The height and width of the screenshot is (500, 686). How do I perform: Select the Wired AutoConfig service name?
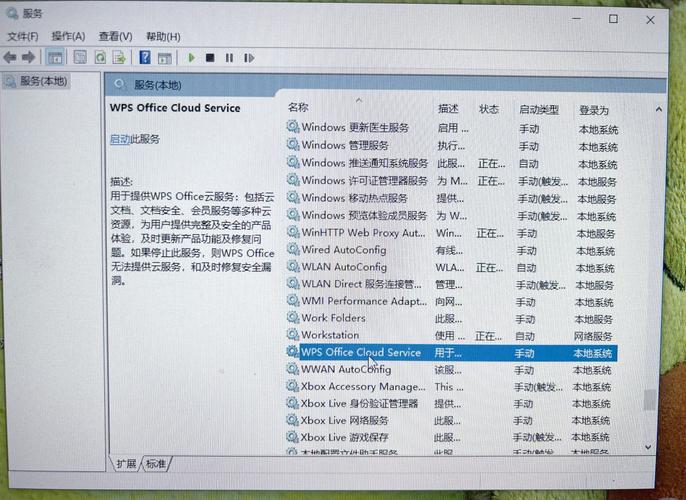point(344,250)
